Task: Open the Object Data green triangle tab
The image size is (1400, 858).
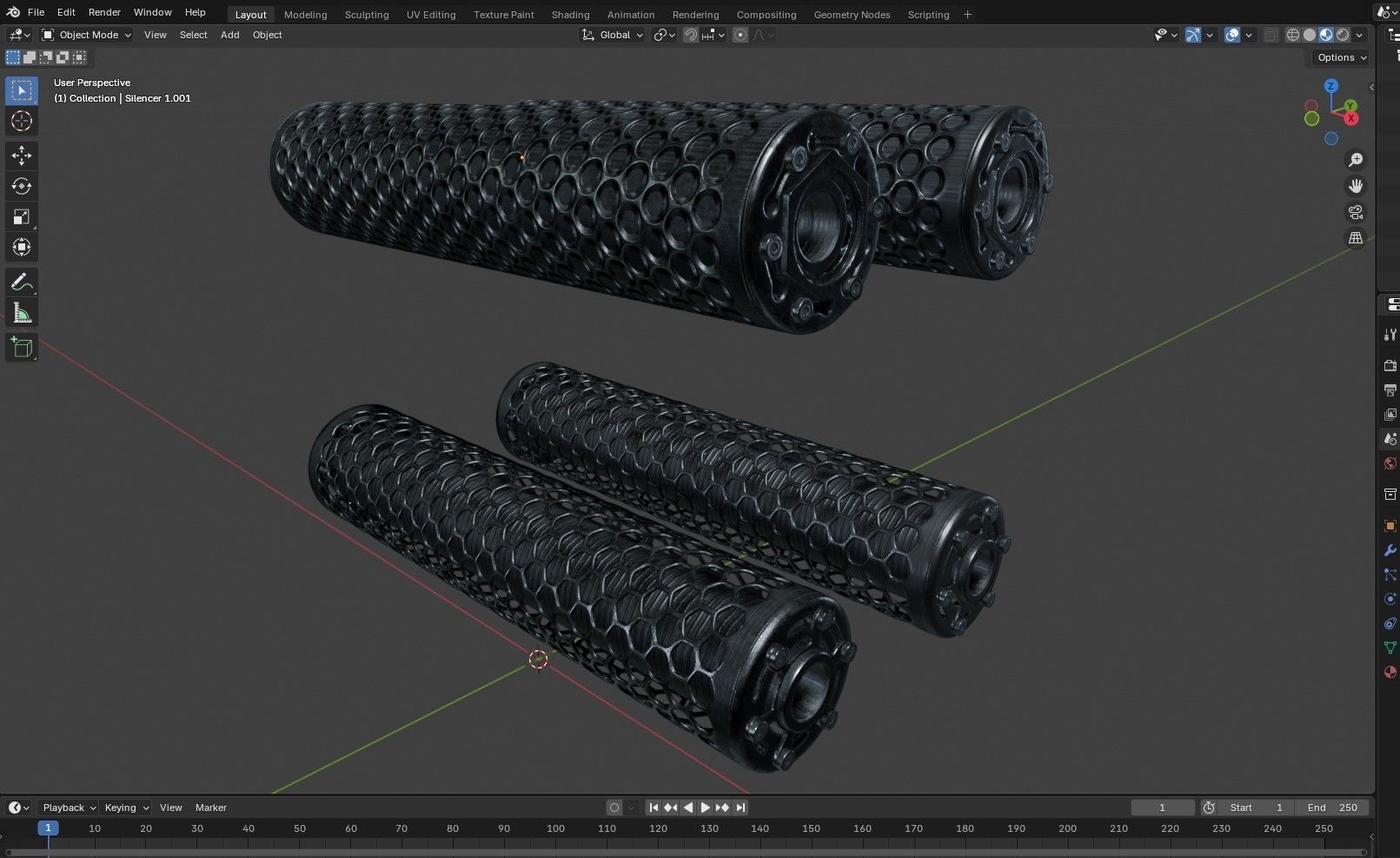Action: [x=1390, y=648]
